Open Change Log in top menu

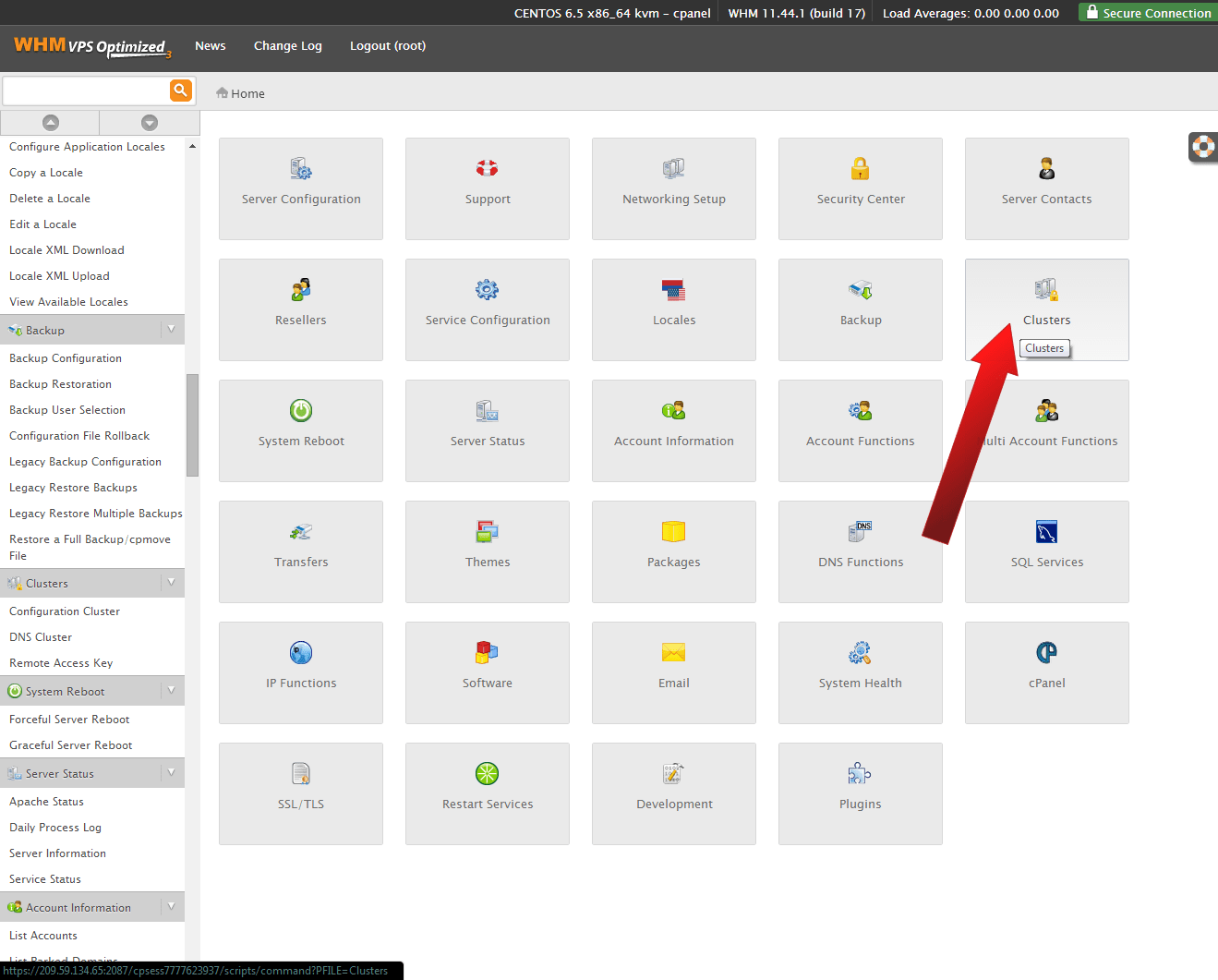pos(288,45)
